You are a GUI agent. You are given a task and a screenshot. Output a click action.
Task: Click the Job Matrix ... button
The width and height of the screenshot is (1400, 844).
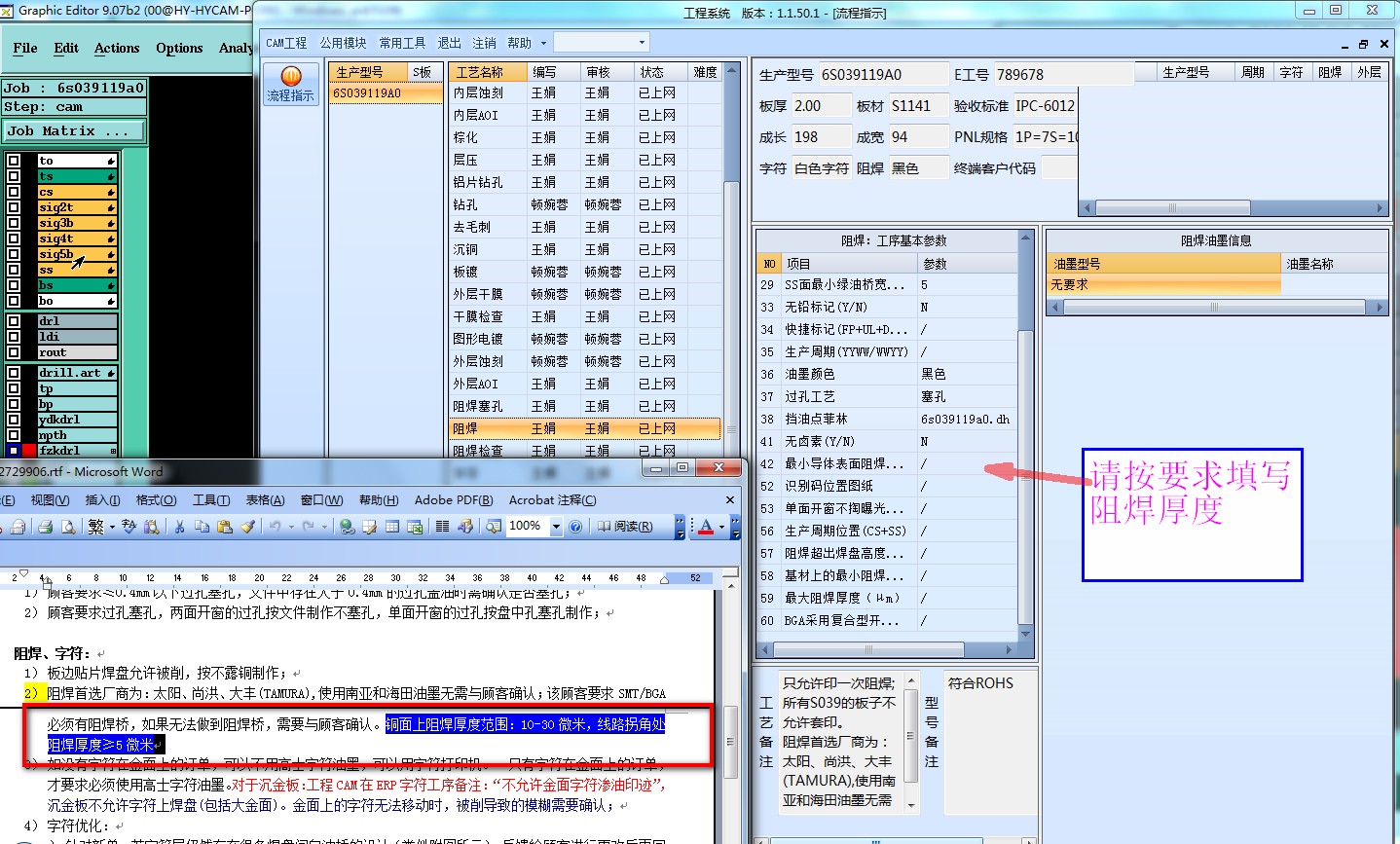pos(74,130)
